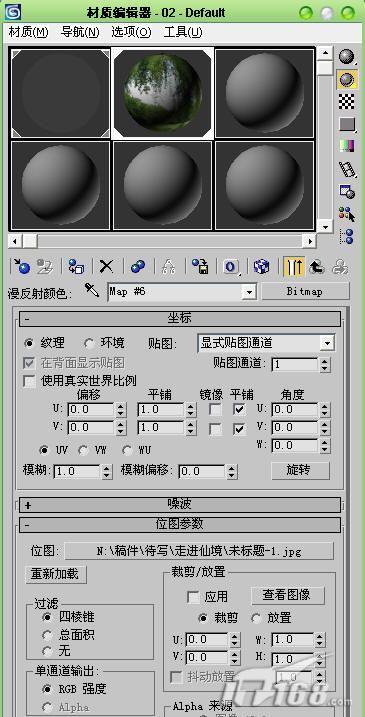365x717 pixels.
Task: Collapse the 位图参数 rollout
Action: pos(180,524)
